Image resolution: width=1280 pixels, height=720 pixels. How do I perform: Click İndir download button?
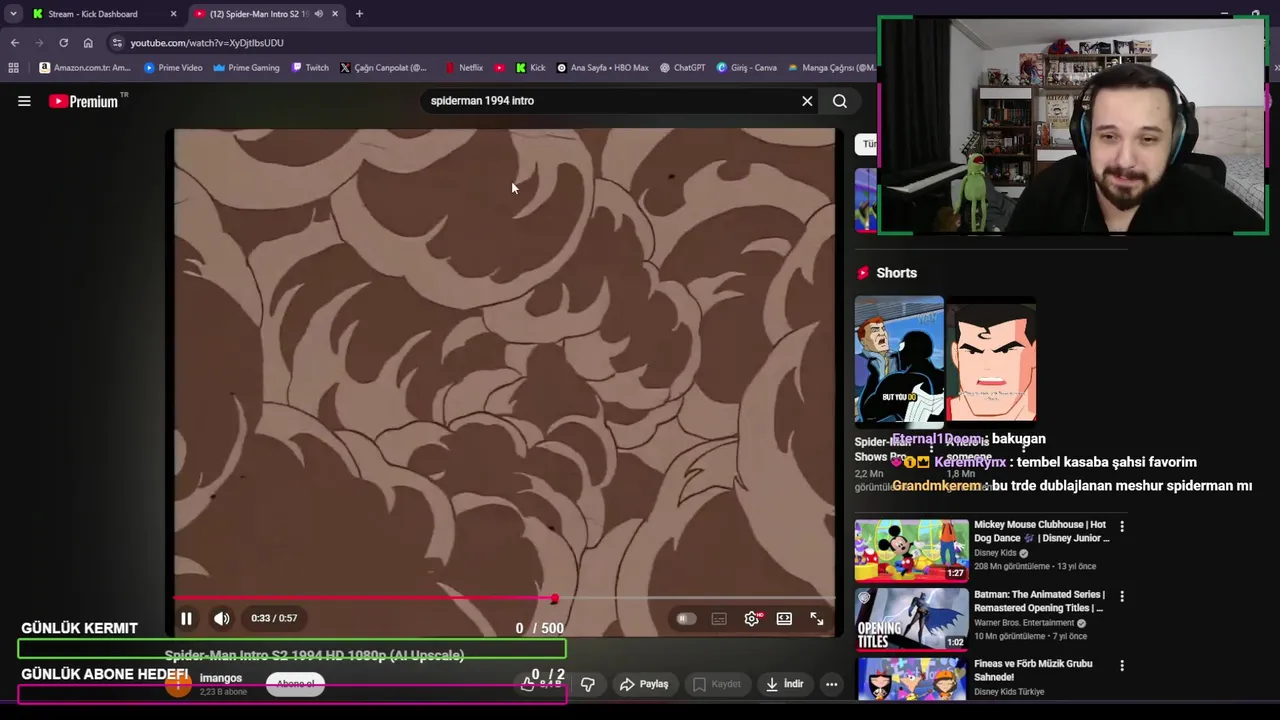[x=784, y=684]
